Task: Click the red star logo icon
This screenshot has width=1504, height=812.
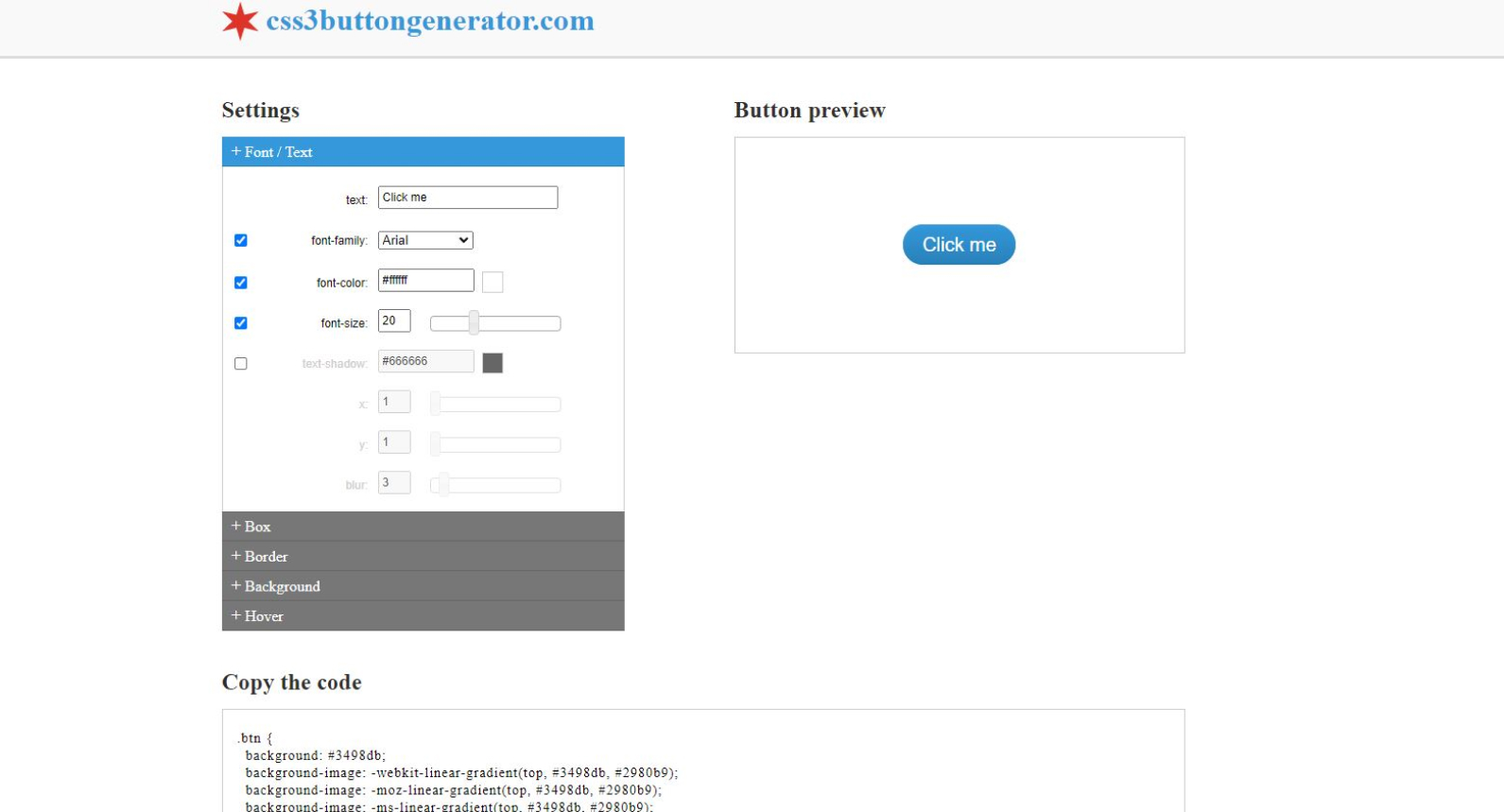Action: [240, 21]
